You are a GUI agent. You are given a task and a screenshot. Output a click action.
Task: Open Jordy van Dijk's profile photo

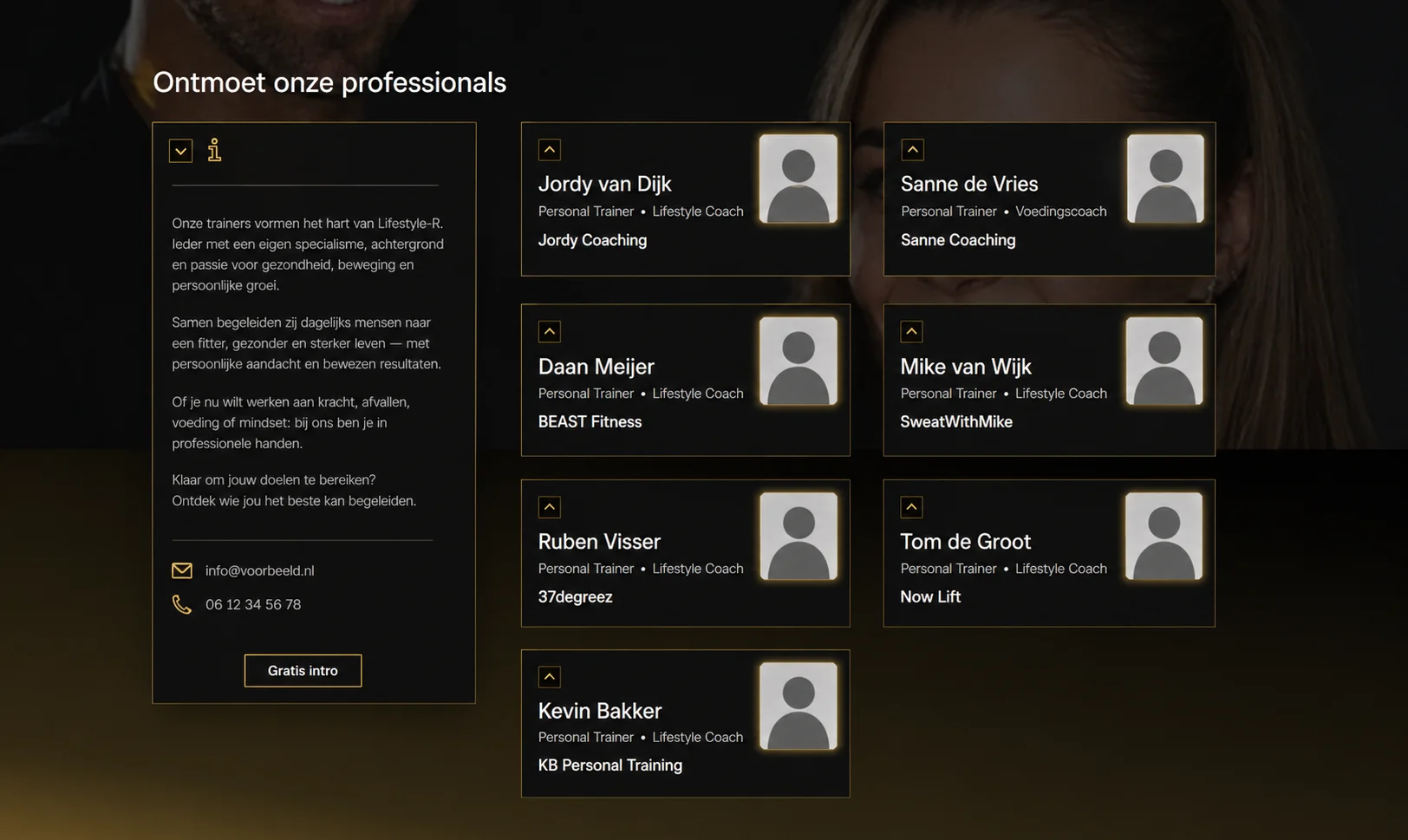tap(799, 179)
